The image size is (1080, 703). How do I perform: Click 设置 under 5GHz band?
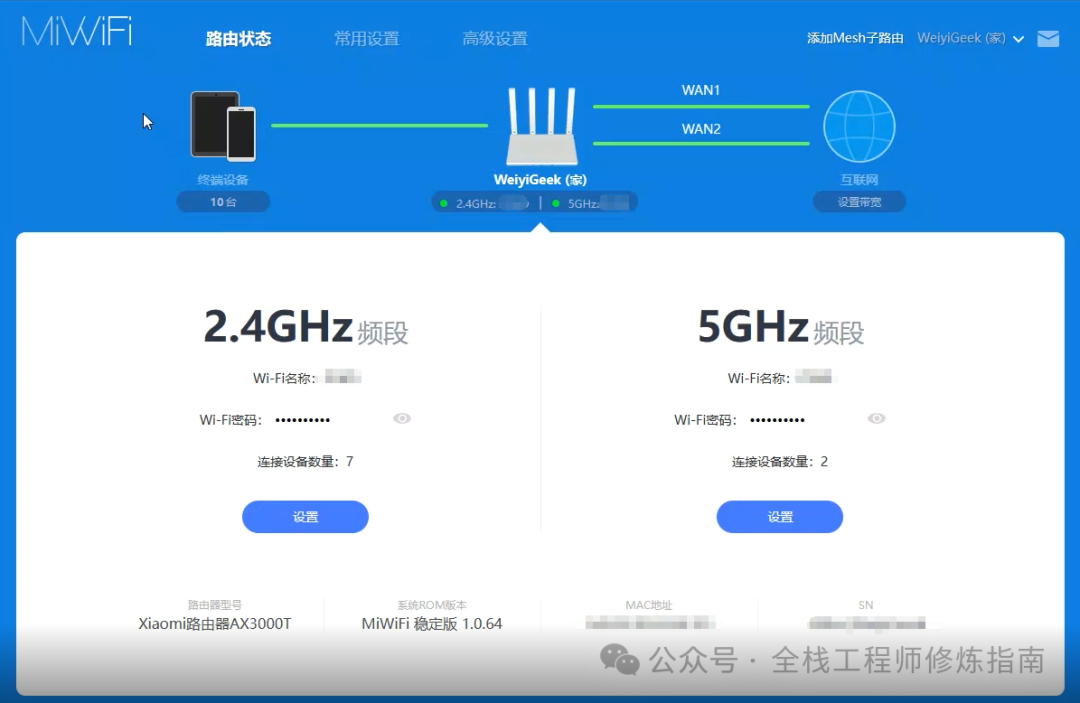(x=780, y=516)
